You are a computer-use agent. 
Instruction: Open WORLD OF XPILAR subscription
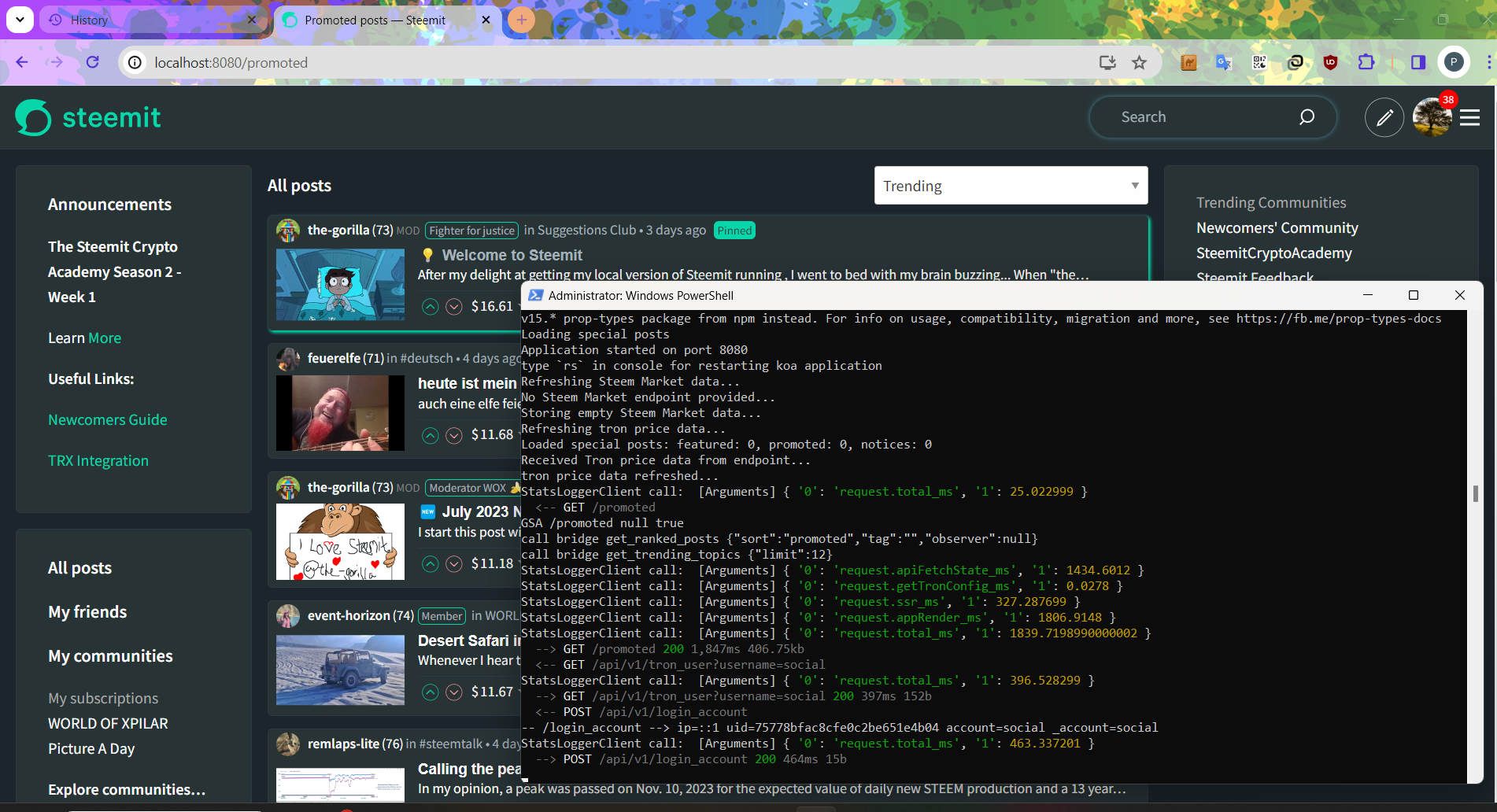tap(108, 723)
